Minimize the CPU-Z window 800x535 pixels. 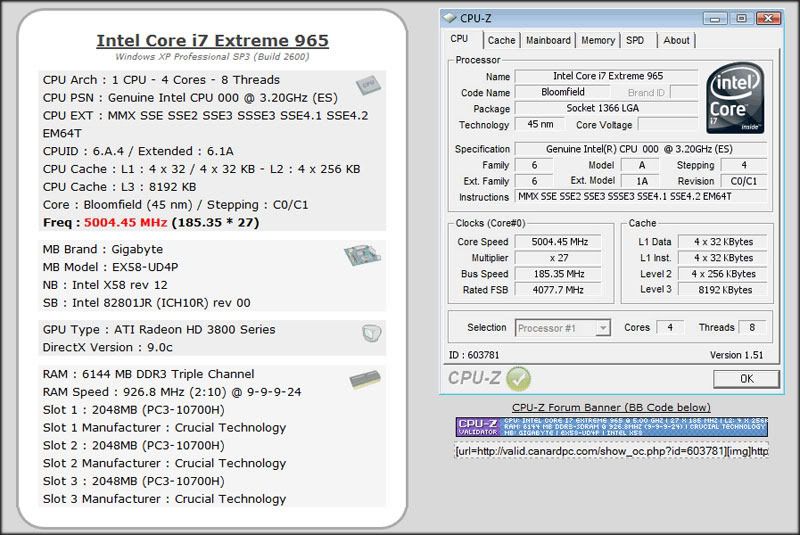click(x=715, y=19)
